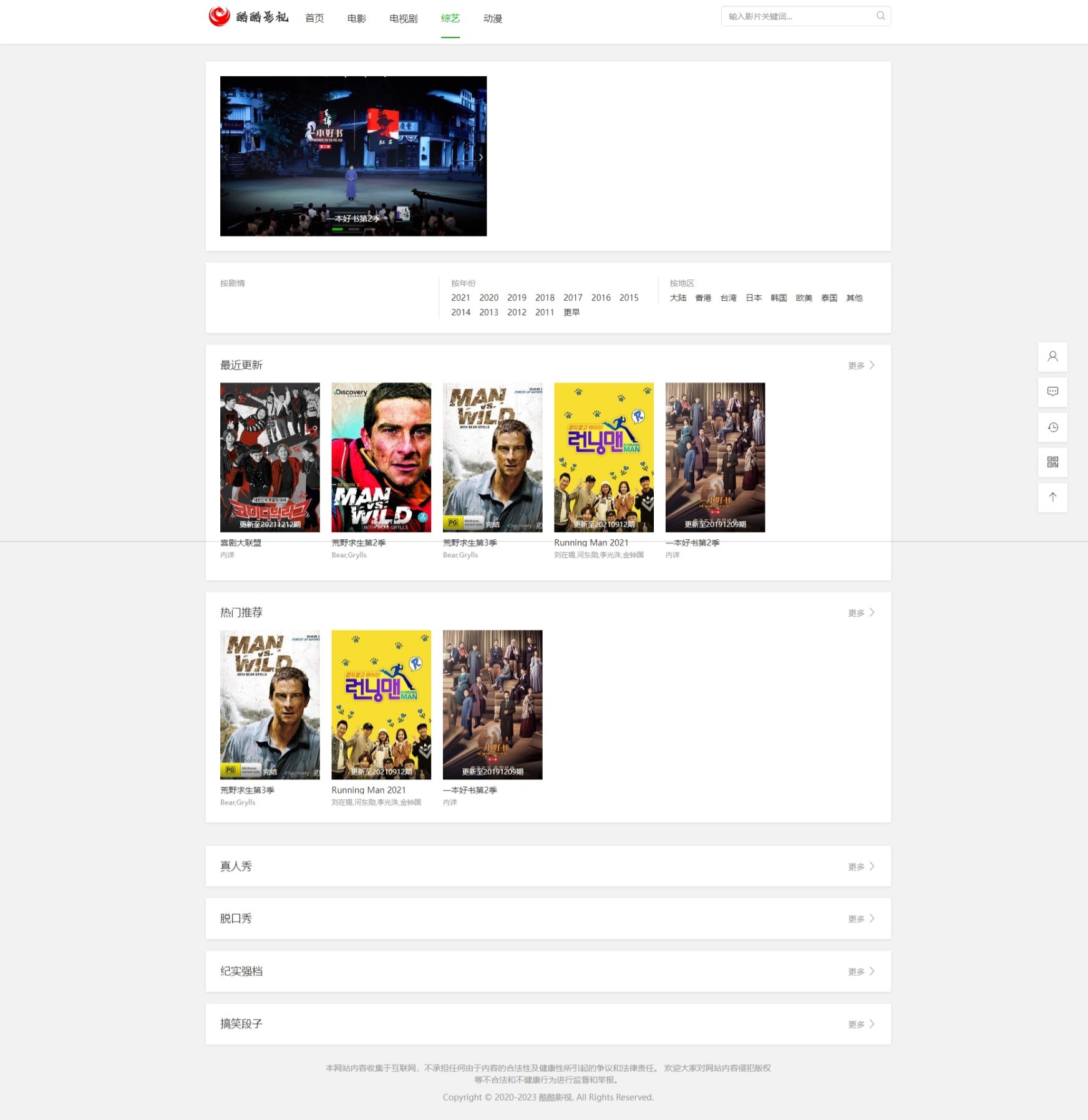Open 一本好书第2季 poster in 最近更新

[715, 457]
